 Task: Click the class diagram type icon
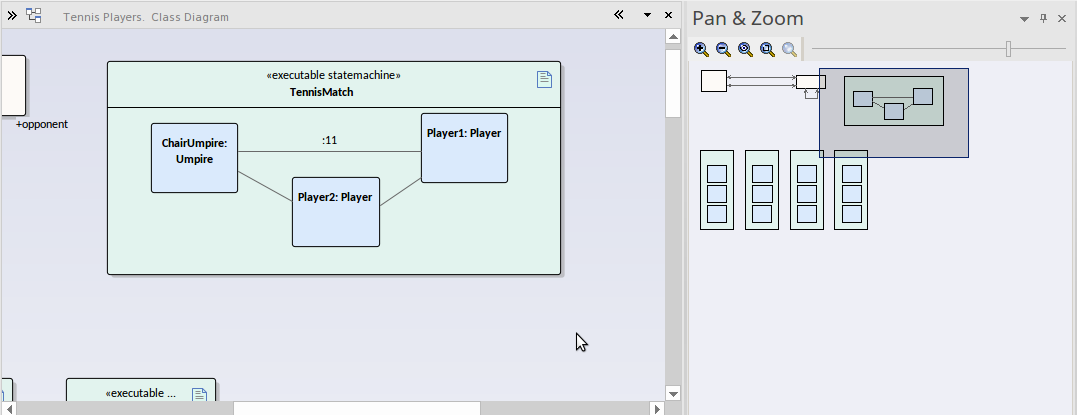click(x=34, y=16)
